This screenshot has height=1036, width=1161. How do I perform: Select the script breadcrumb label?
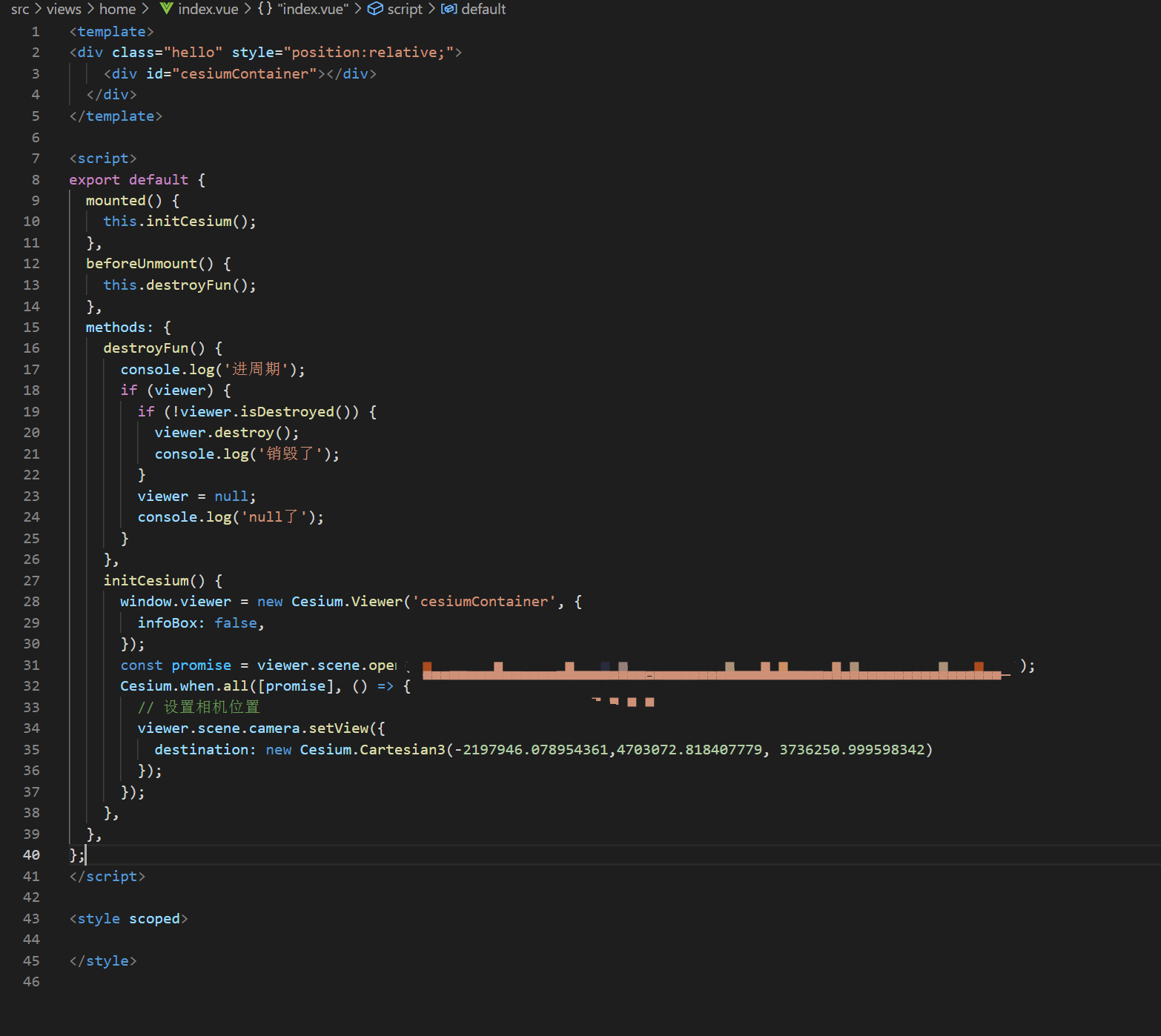404,9
